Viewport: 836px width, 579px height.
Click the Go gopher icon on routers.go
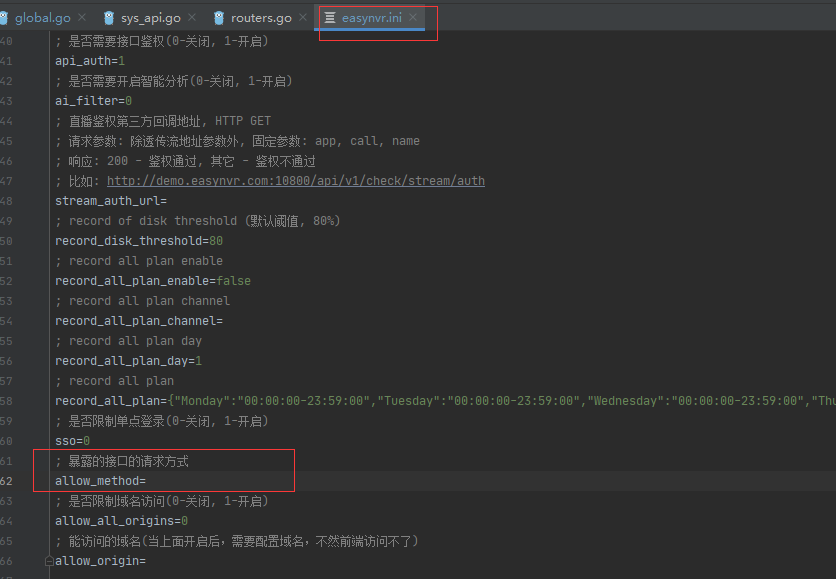point(219,18)
